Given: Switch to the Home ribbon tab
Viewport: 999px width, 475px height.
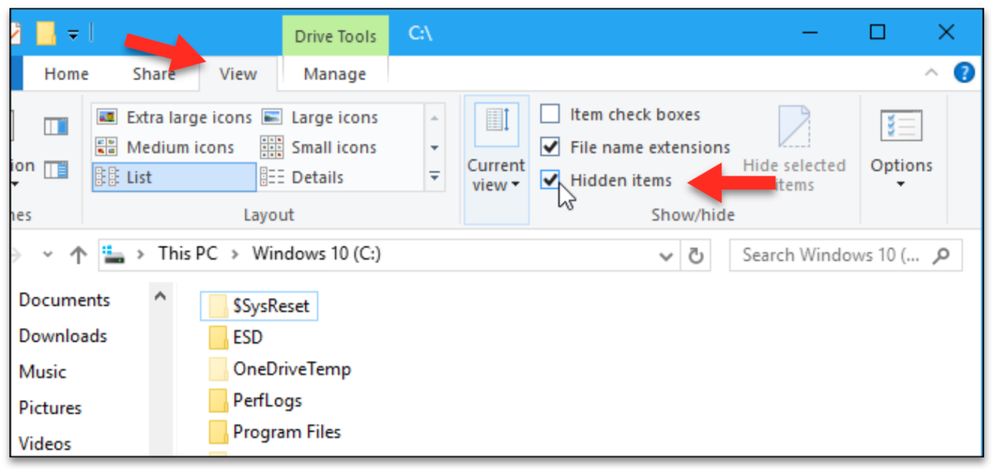Looking at the screenshot, I should (66, 74).
